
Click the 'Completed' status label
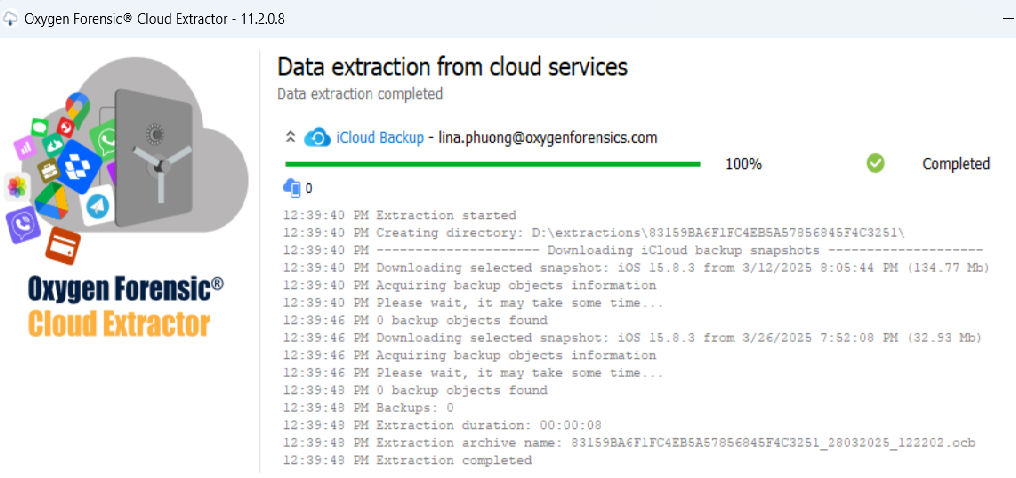point(956,164)
